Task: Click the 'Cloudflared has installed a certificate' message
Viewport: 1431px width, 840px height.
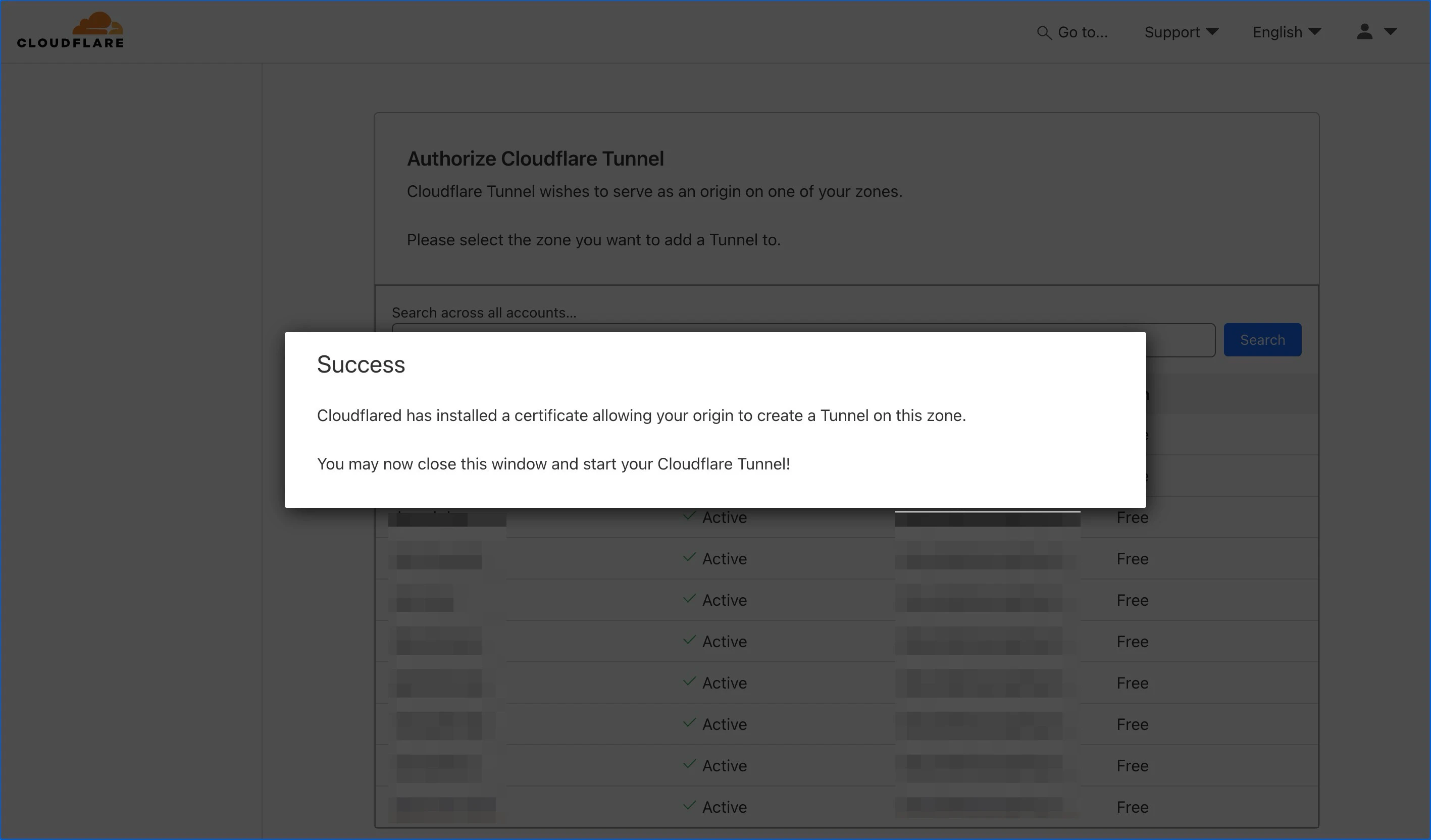Action: (641, 415)
